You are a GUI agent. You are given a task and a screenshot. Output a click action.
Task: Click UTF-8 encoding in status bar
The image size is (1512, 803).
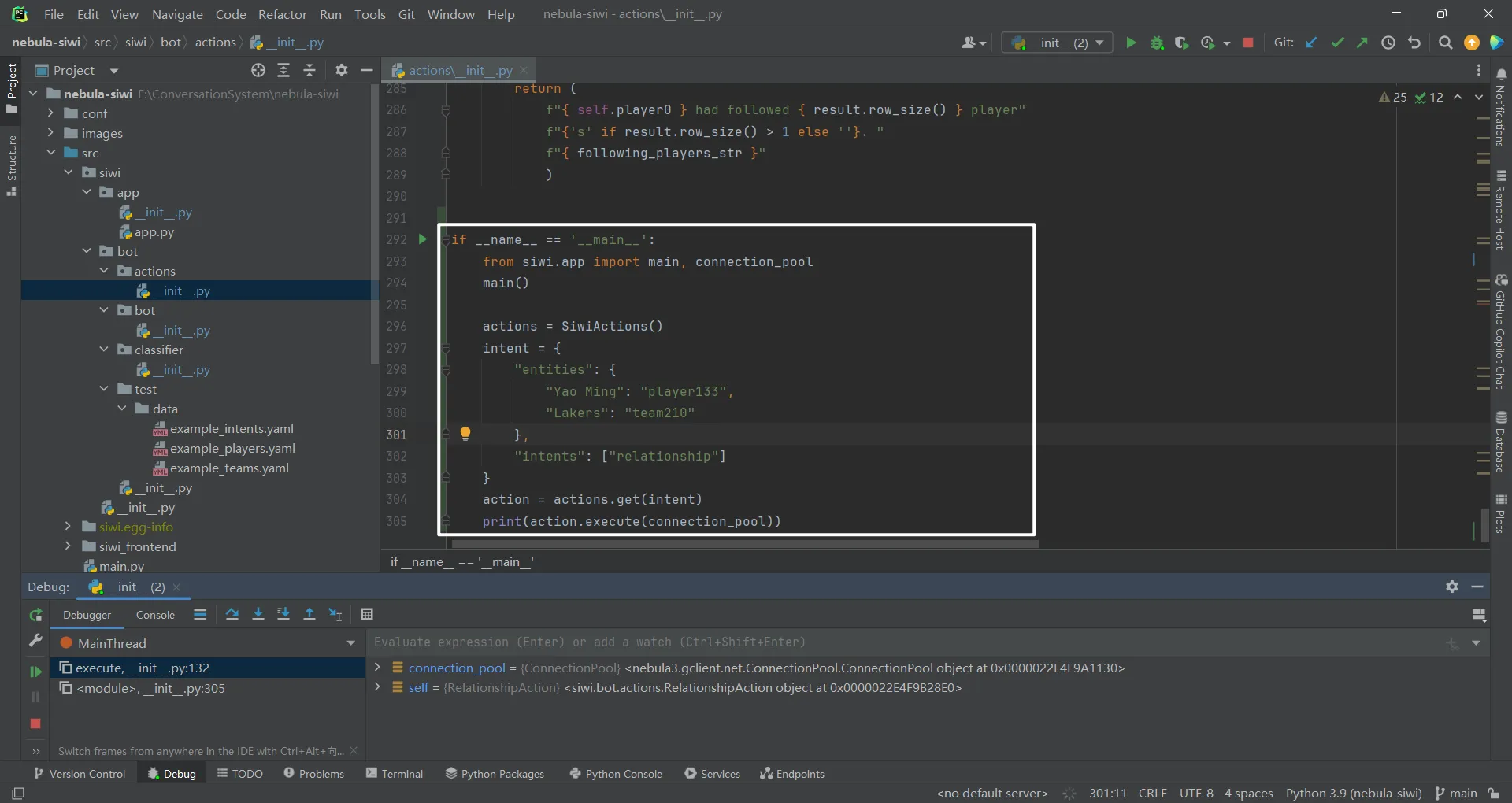(1196, 793)
